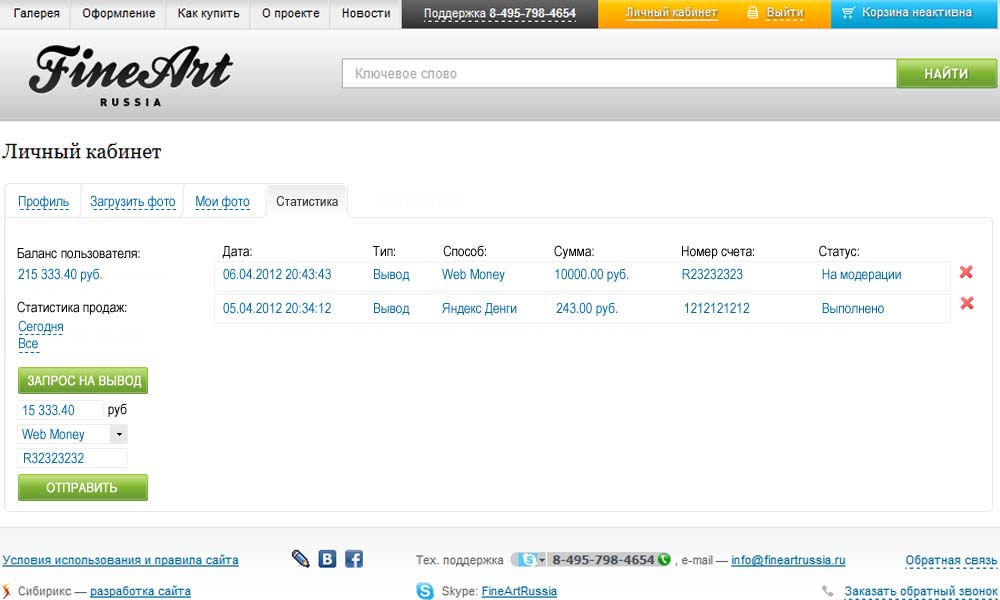The width and height of the screenshot is (1000, 600).
Task: Click Корзина неактивна in the header
Action: pyautogui.click(x=916, y=12)
